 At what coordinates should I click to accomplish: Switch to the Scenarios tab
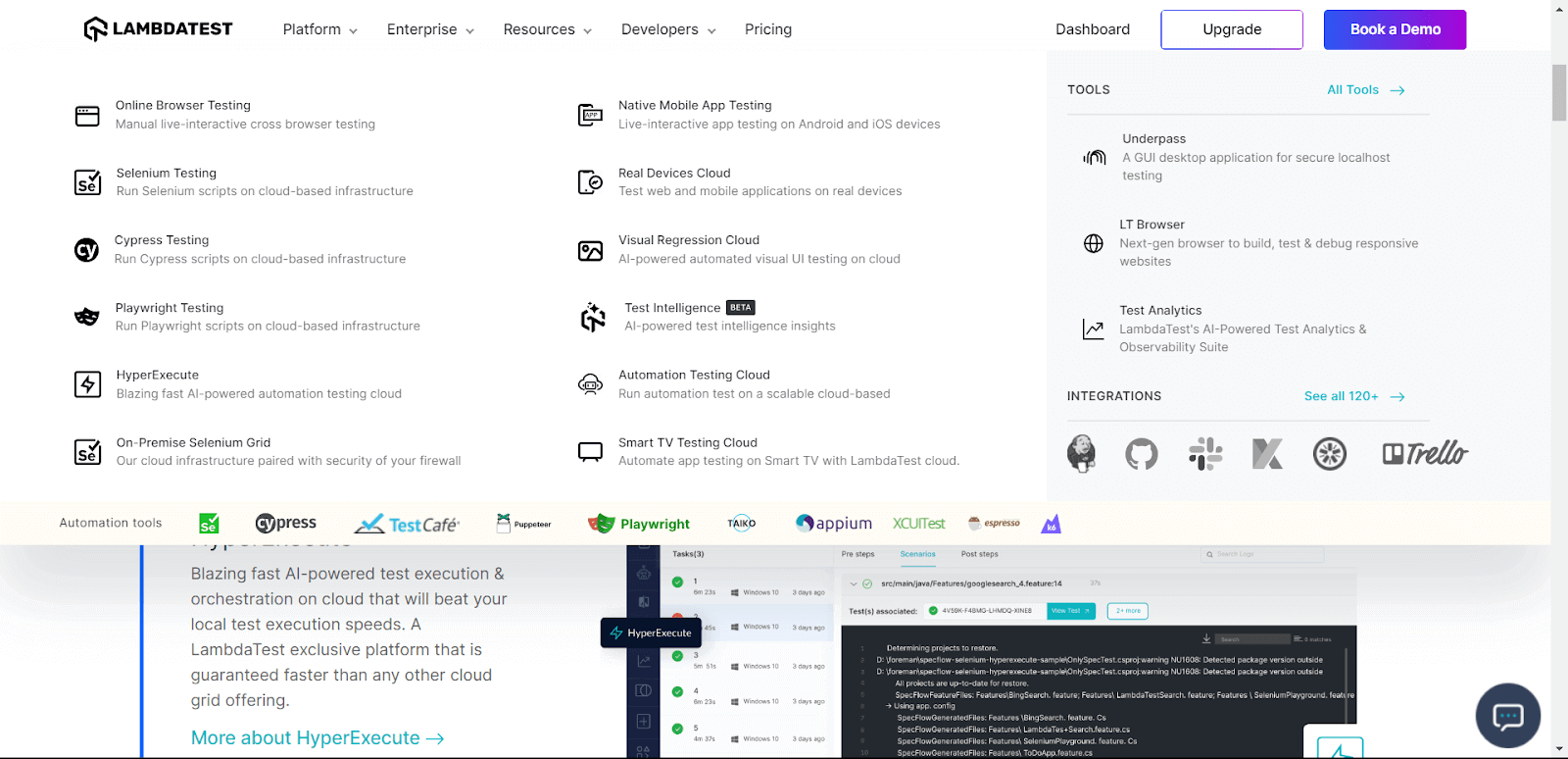tap(918, 554)
